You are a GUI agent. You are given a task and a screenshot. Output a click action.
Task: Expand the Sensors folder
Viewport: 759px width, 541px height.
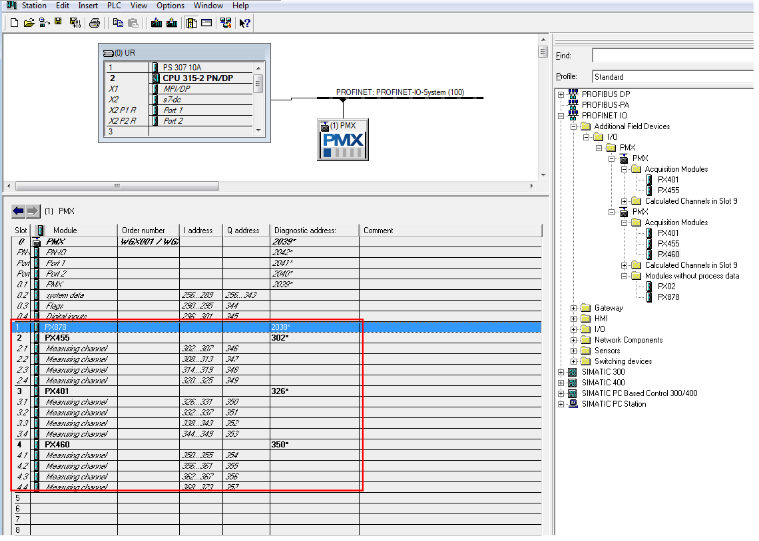(x=574, y=350)
